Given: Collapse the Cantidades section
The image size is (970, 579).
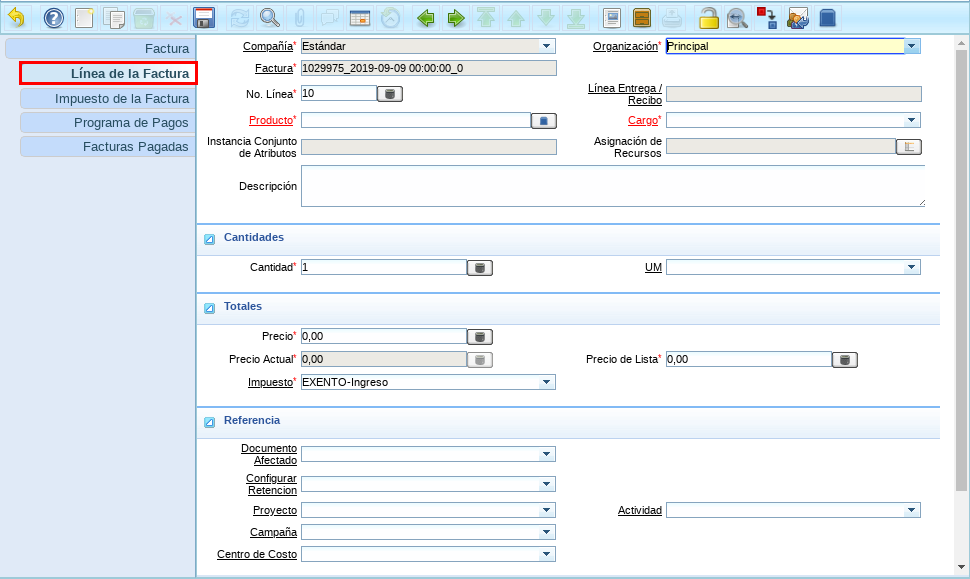Looking at the screenshot, I should click(x=210, y=239).
